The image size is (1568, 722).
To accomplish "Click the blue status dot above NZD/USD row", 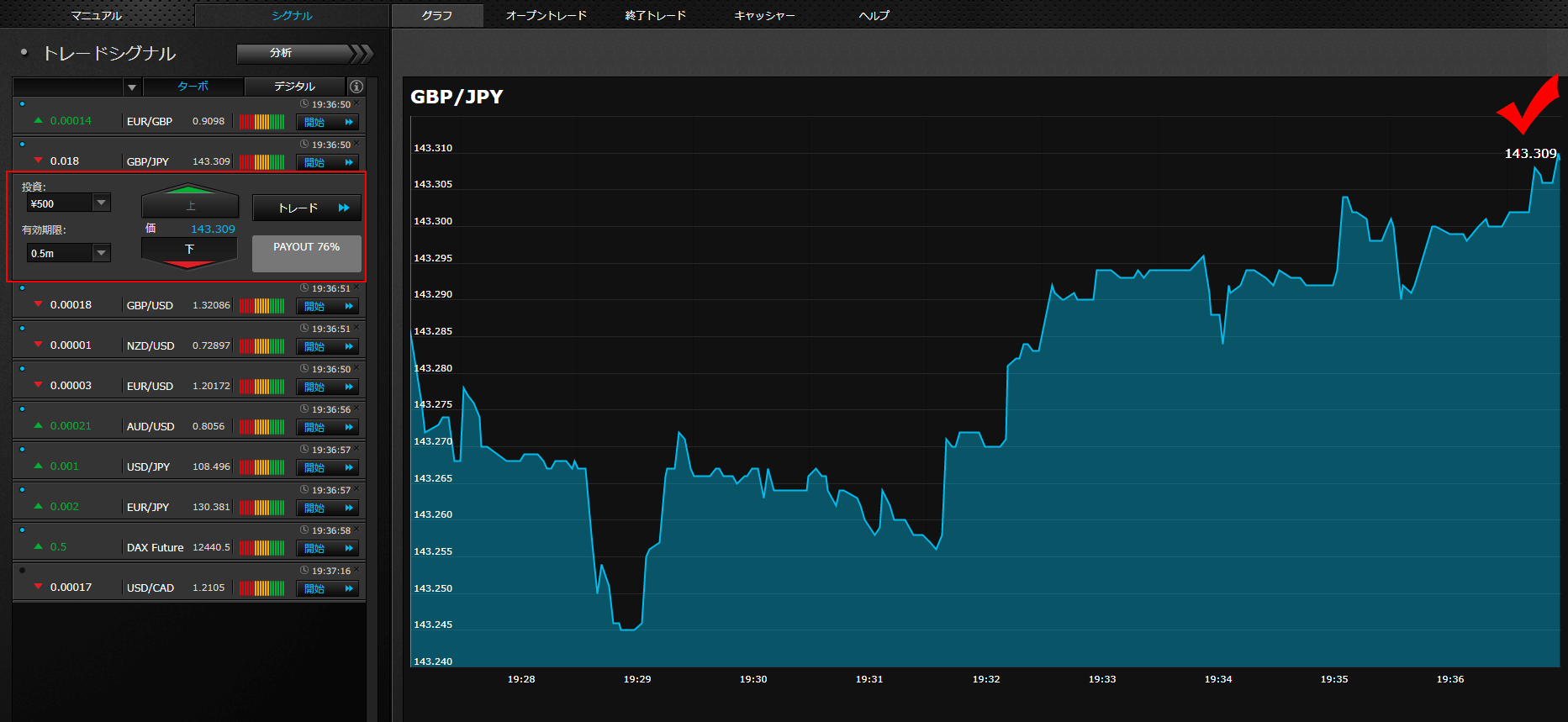I will pyautogui.click(x=22, y=329).
